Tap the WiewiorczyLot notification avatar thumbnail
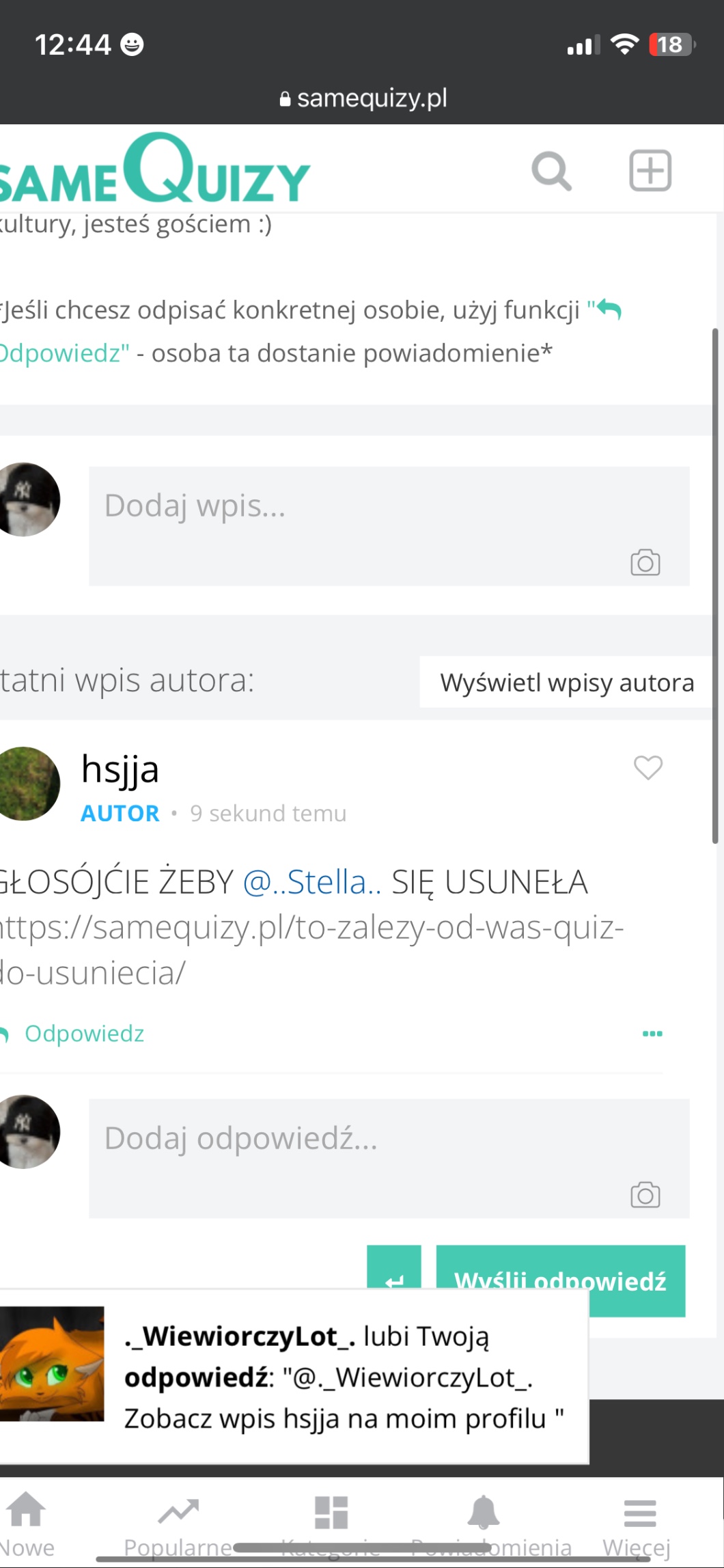Image resolution: width=724 pixels, height=1568 pixels. tap(52, 1363)
